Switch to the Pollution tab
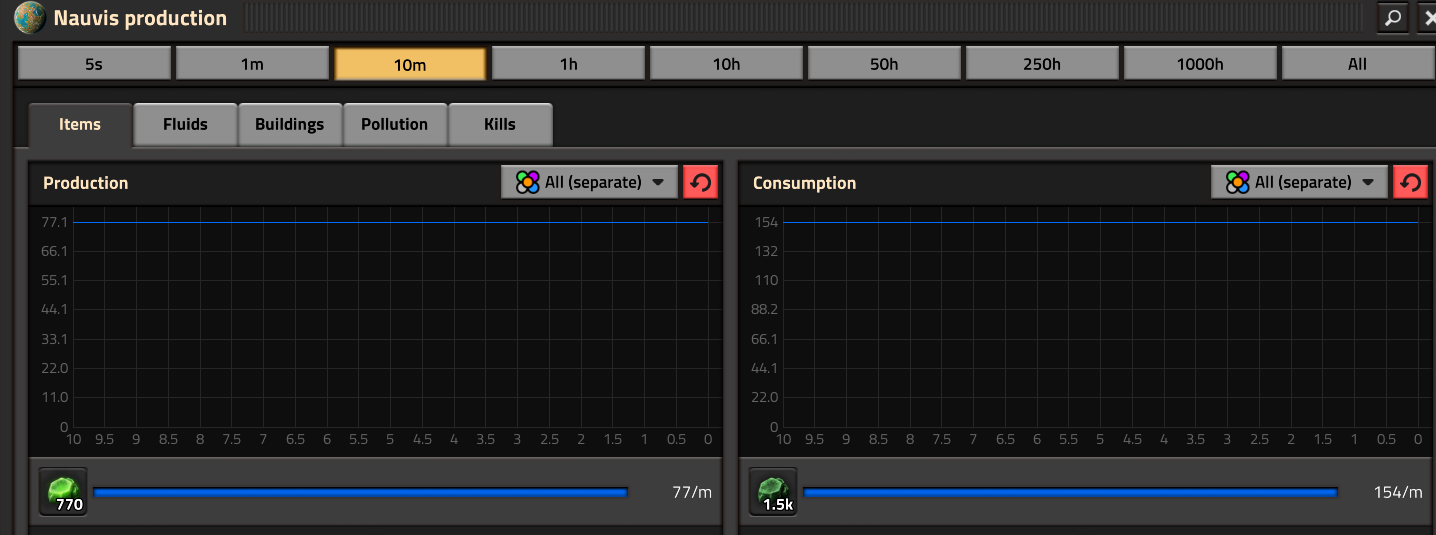 (x=395, y=125)
